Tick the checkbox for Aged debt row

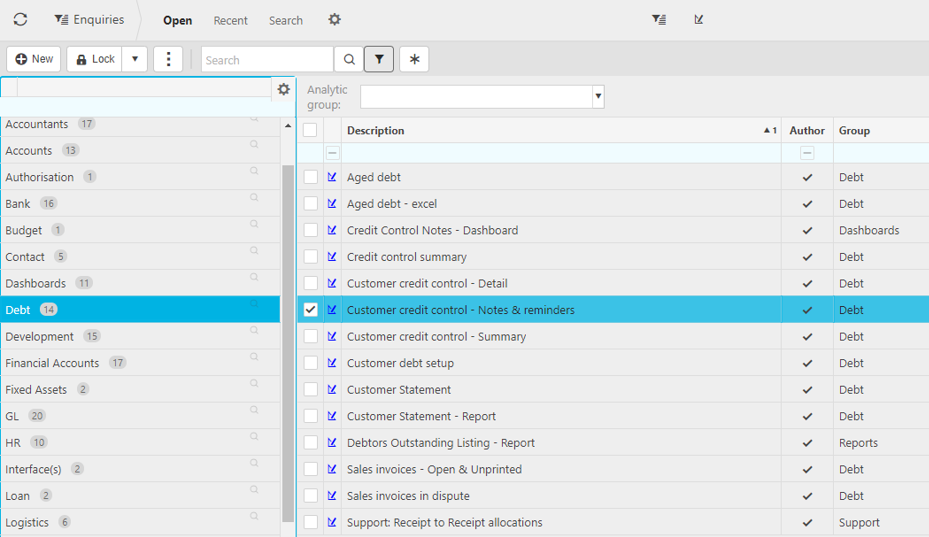pos(310,177)
